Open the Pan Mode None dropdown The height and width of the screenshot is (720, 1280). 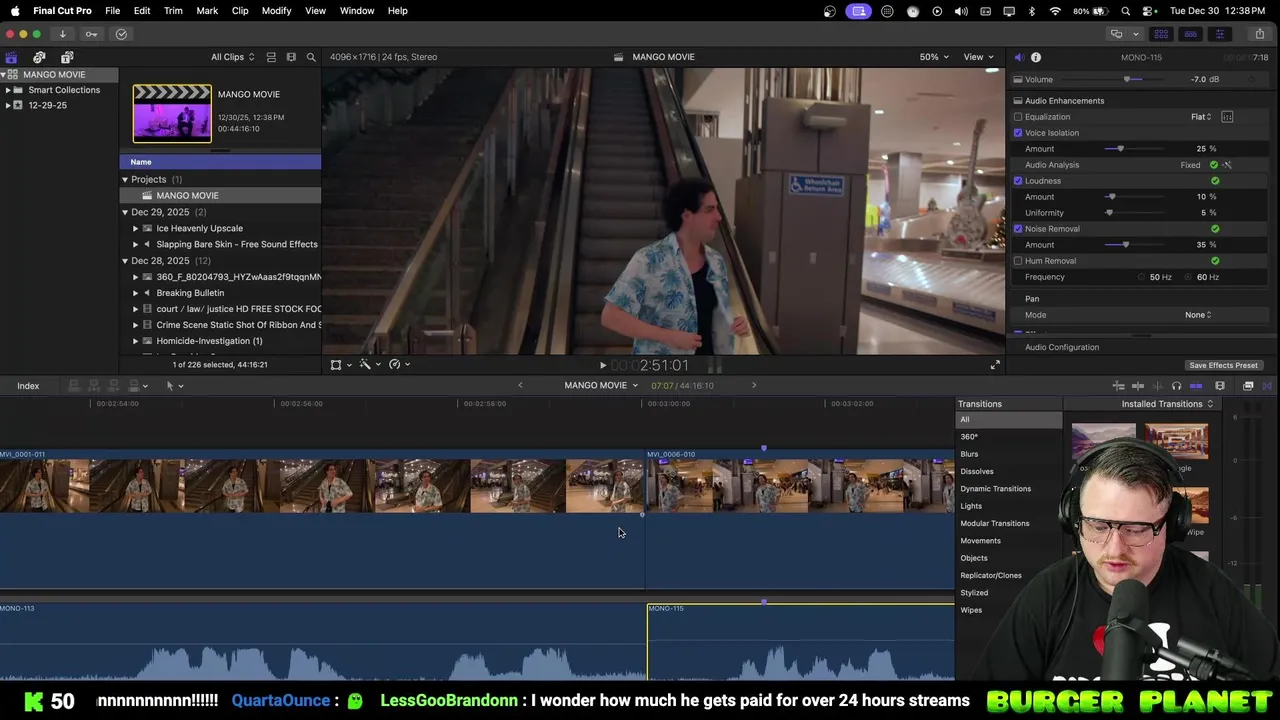click(1198, 315)
